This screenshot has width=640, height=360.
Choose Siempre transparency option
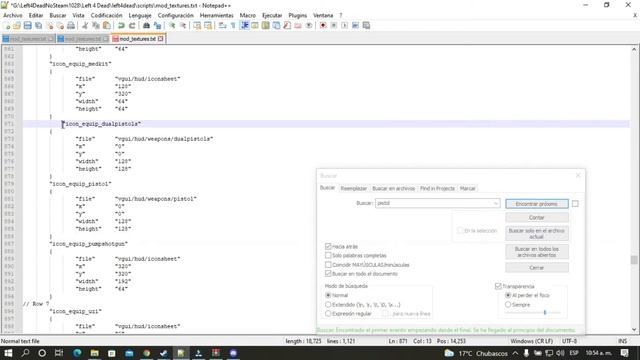pyautogui.click(x=508, y=304)
